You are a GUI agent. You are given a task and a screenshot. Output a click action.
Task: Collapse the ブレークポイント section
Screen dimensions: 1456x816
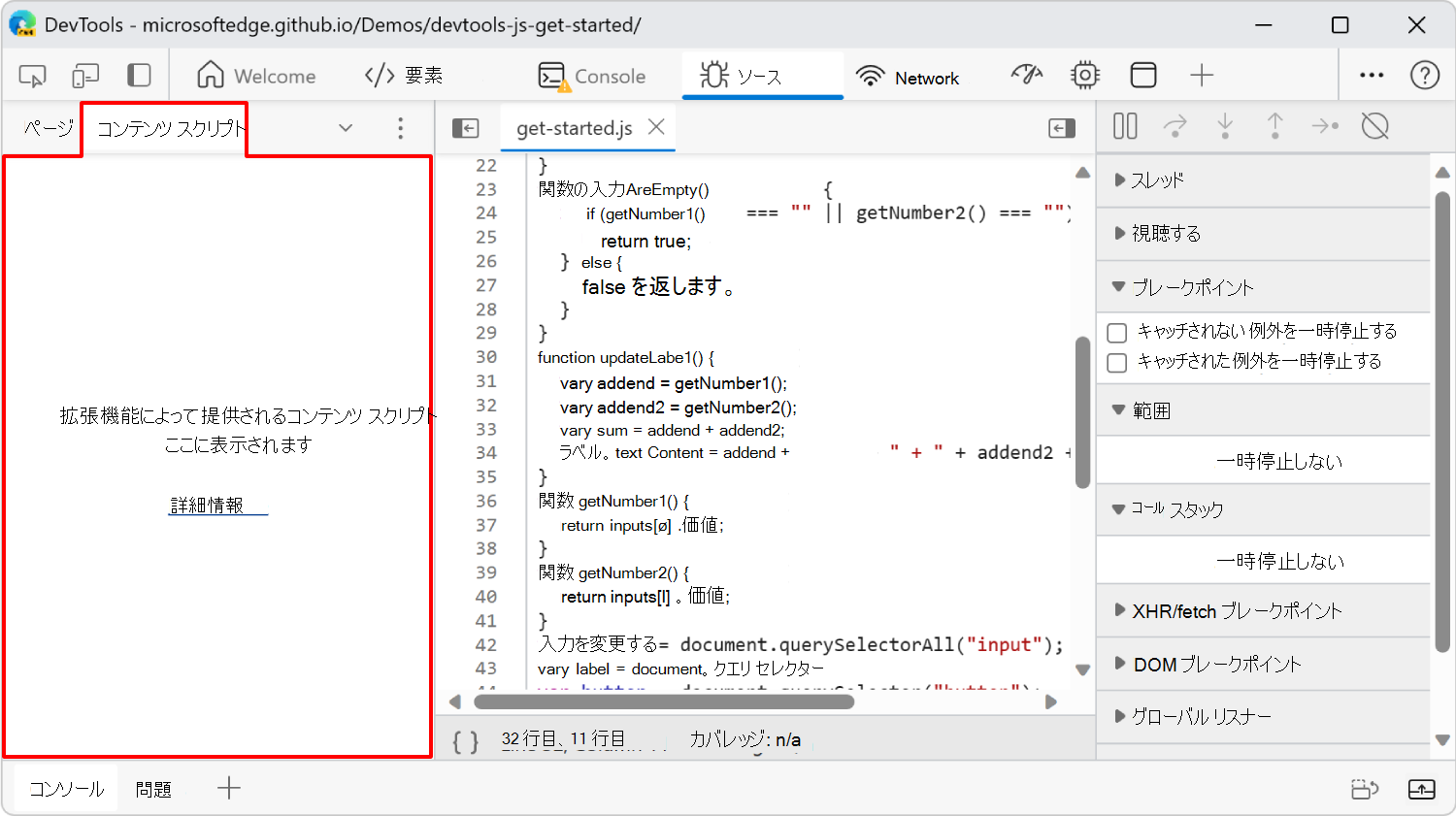tap(1264, 287)
